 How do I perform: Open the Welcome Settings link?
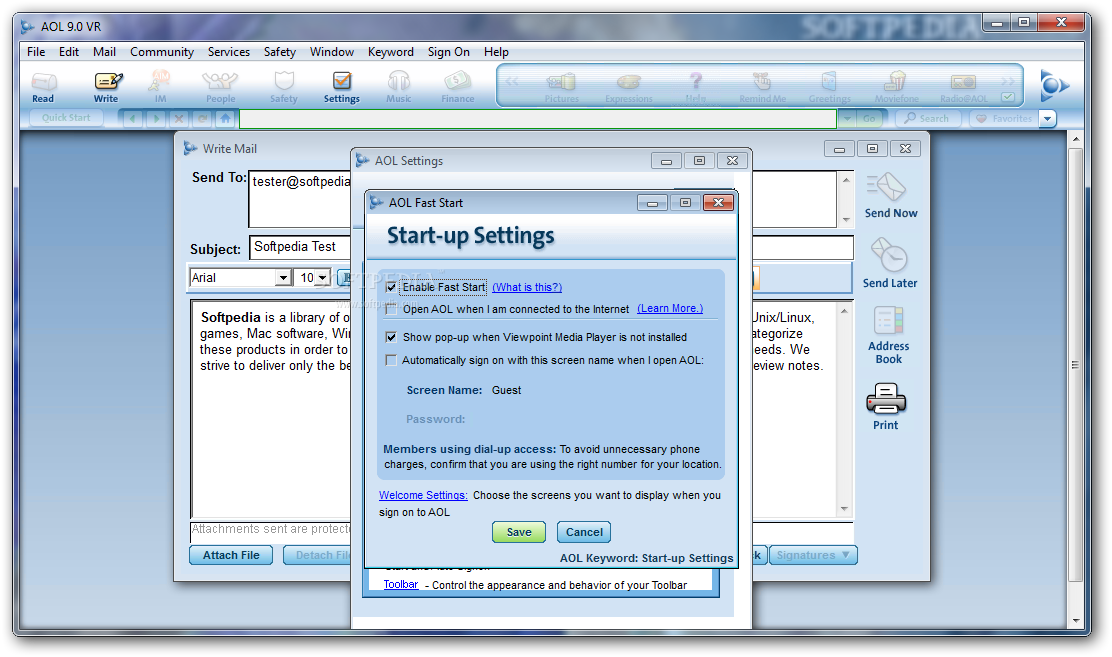click(x=423, y=495)
